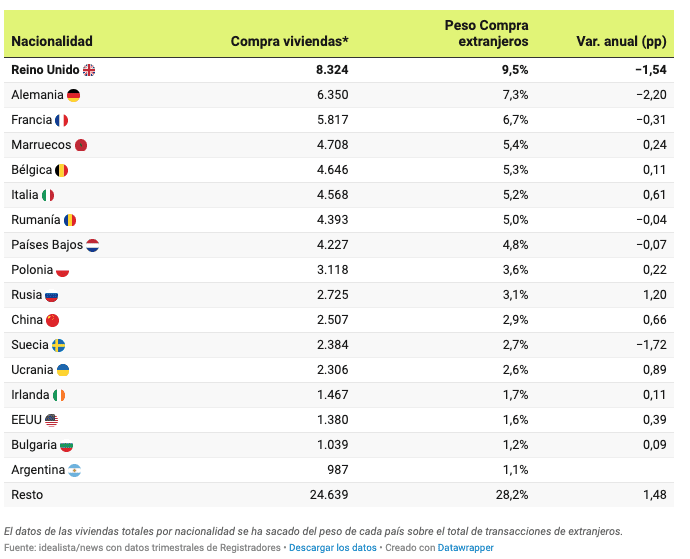
Task: Click the Chinese flag icon
Action: (x=53, y=320)
